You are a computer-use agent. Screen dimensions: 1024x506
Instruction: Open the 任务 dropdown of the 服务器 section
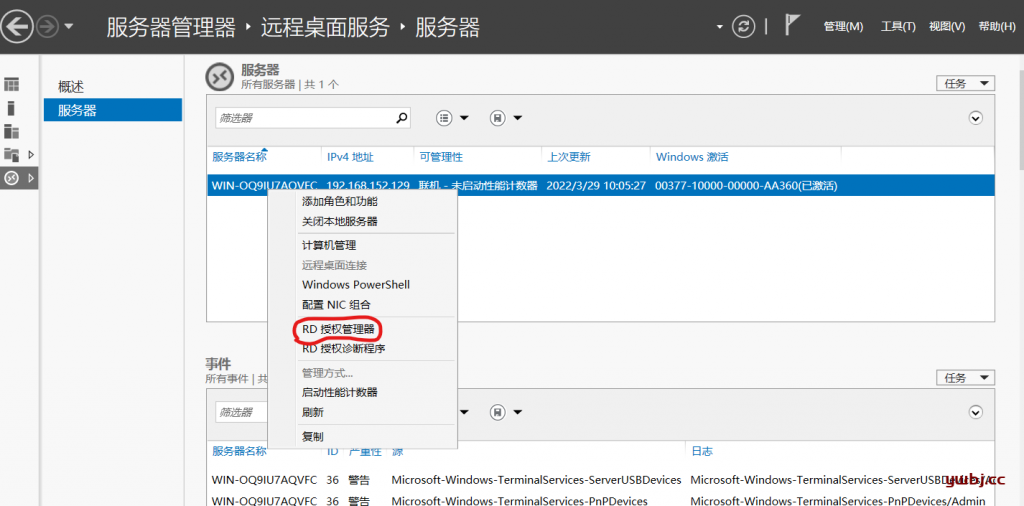965,84
